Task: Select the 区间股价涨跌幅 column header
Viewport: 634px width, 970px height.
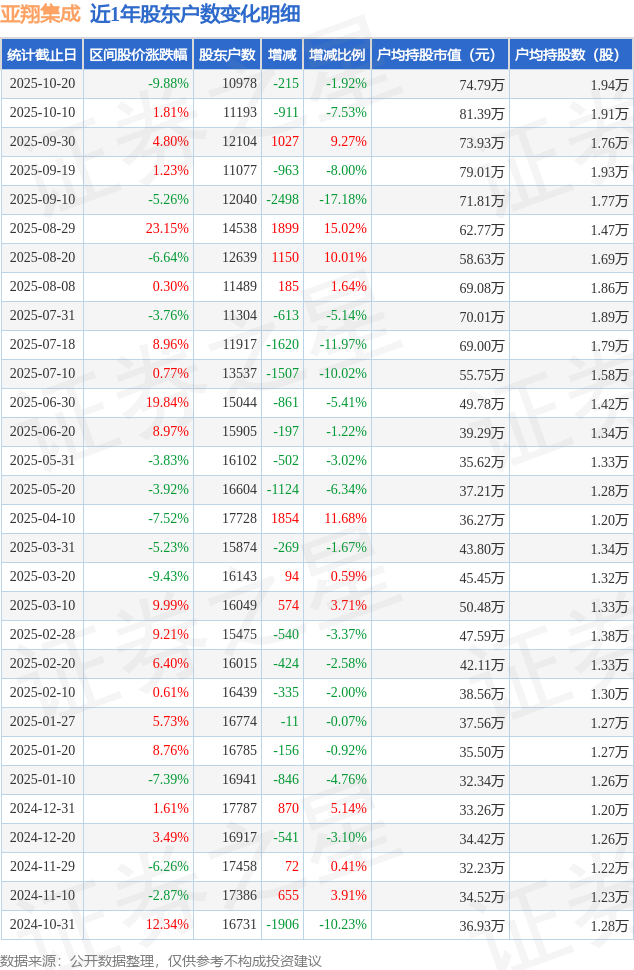Action: tap(137, 55)
